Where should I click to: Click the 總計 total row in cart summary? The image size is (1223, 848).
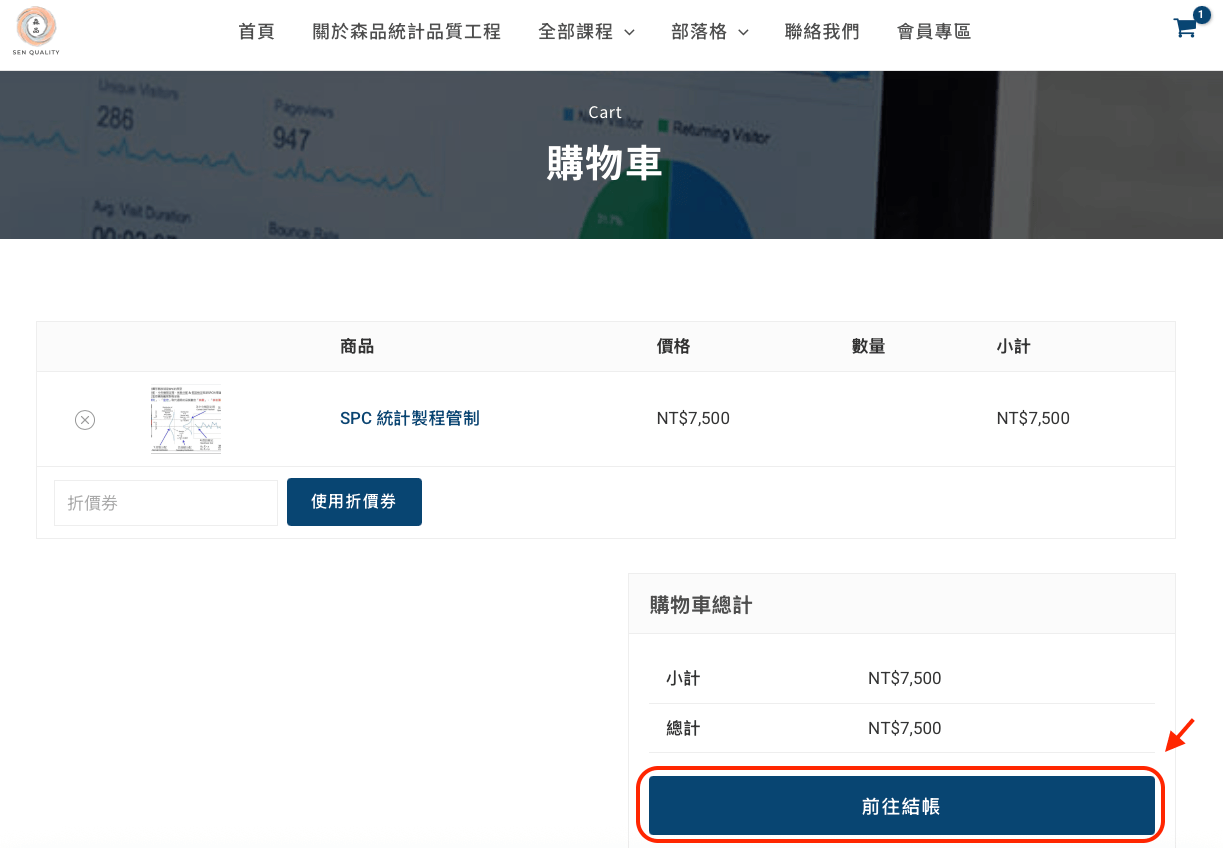(x=903, y=728)
